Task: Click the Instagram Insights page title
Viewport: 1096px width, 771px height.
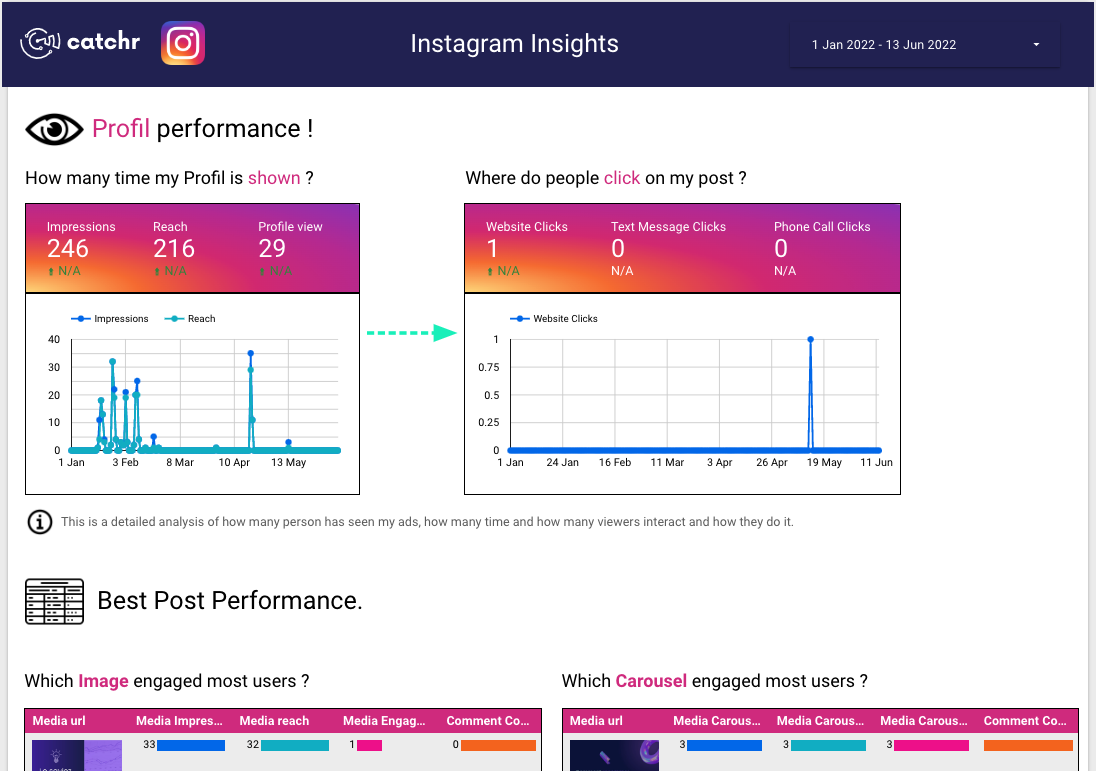Action: coord(514,44)
